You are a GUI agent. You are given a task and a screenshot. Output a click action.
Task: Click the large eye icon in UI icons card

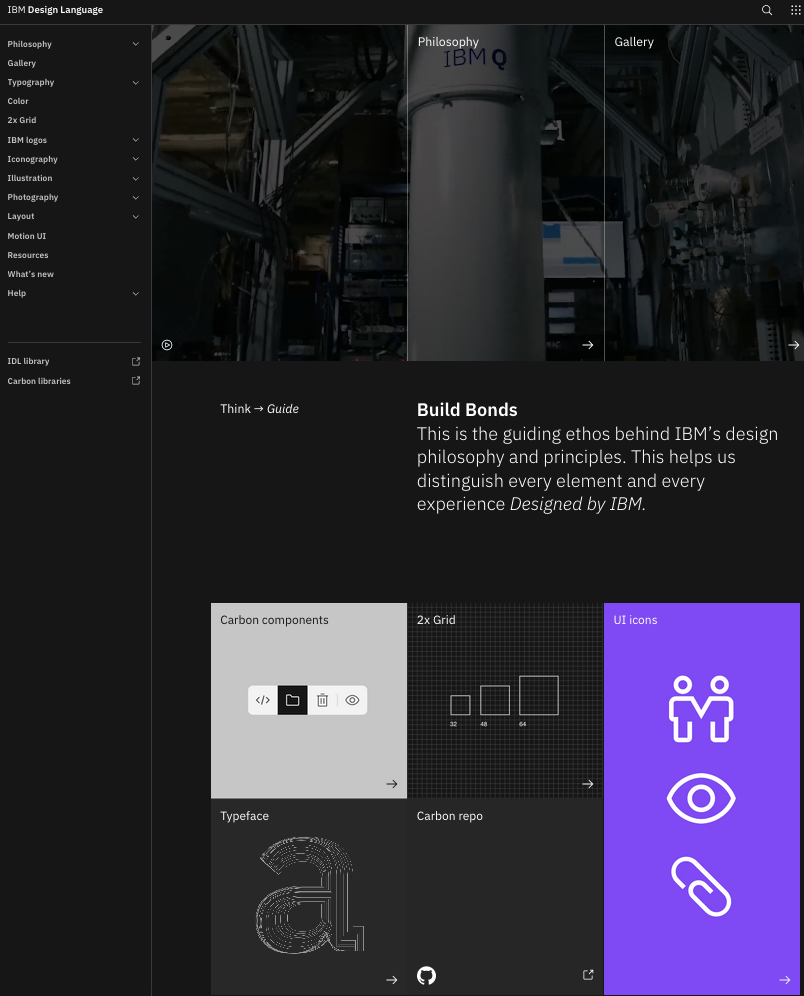(701, 798)
